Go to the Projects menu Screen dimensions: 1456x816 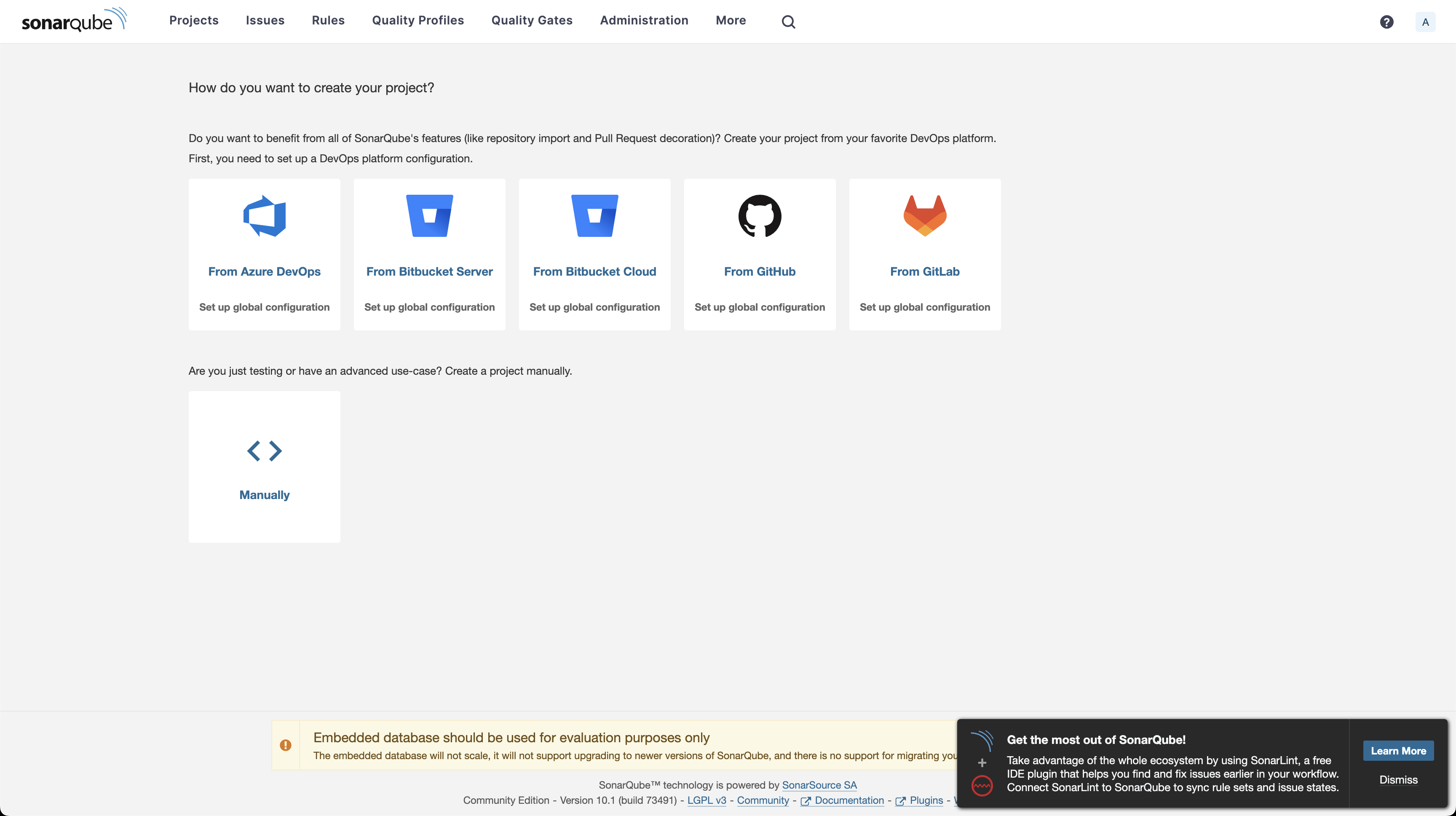193,20
